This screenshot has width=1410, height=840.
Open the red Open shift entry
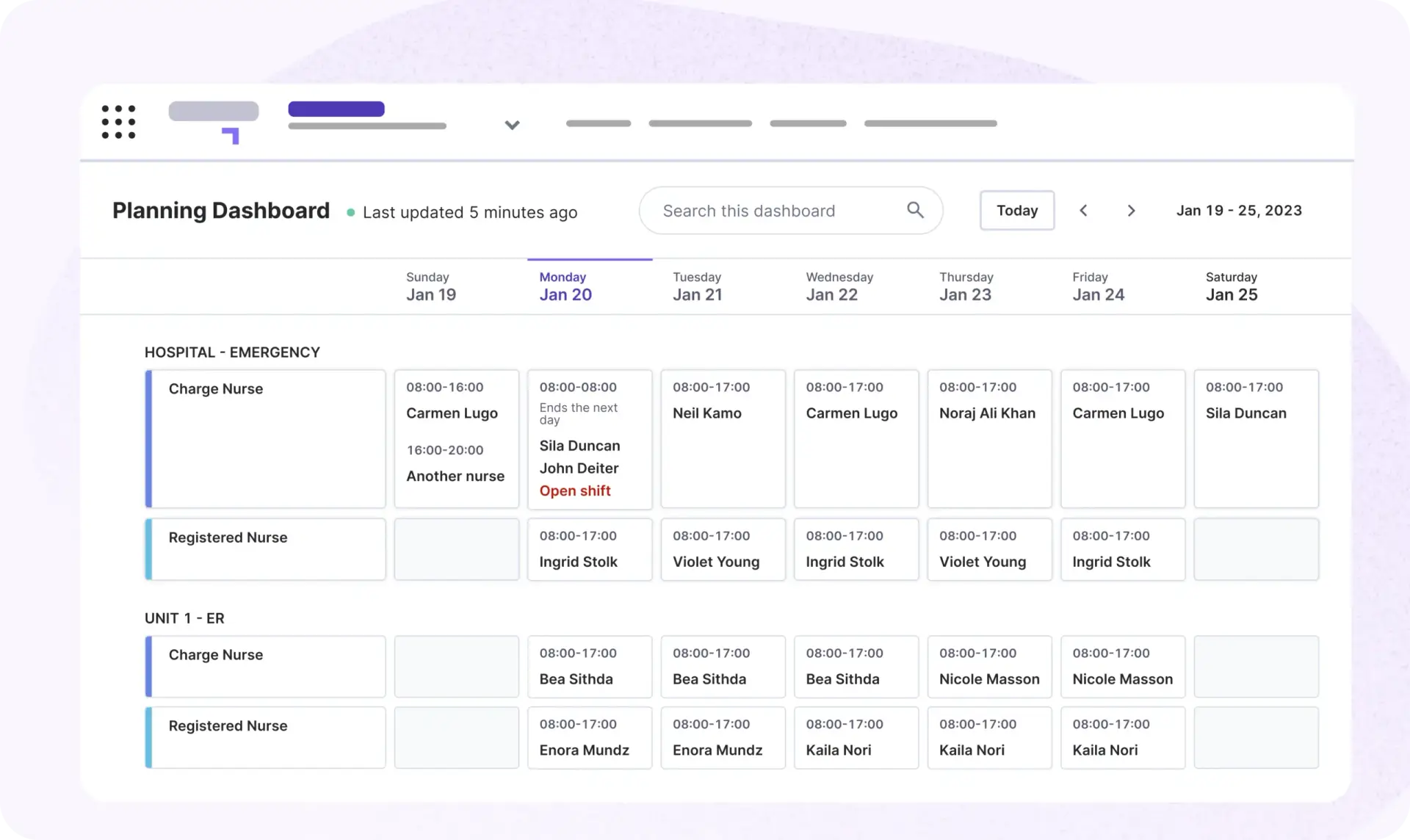coord(575,490)
